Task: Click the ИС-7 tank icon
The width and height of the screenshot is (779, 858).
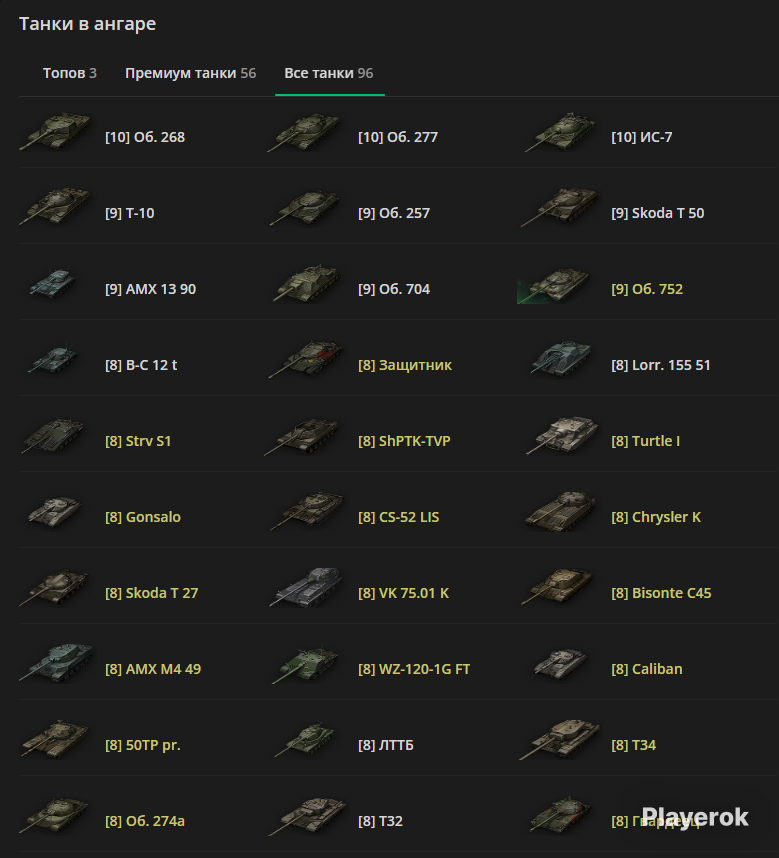Action: [560, 132]
